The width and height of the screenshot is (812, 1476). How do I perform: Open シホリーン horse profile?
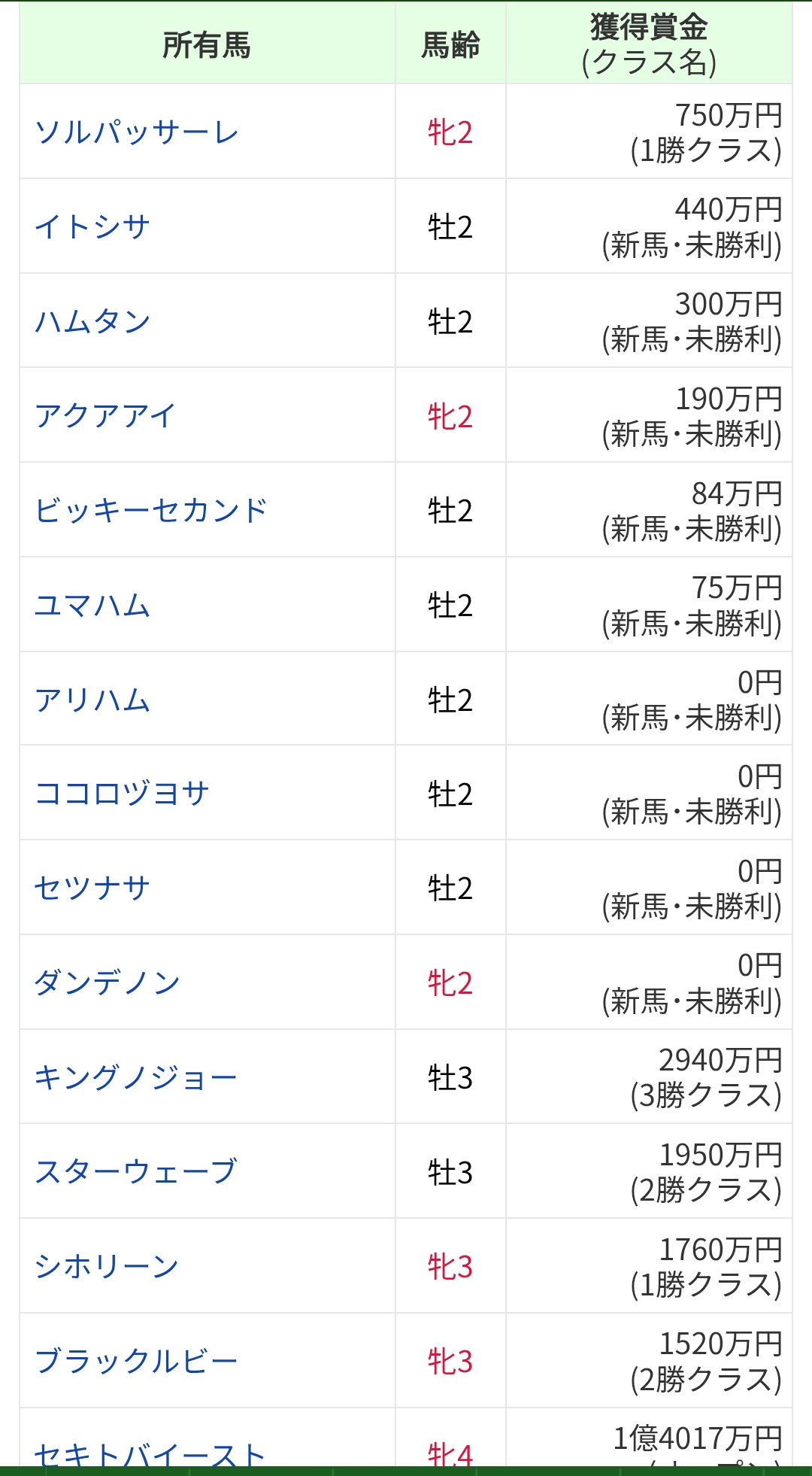107,1266
